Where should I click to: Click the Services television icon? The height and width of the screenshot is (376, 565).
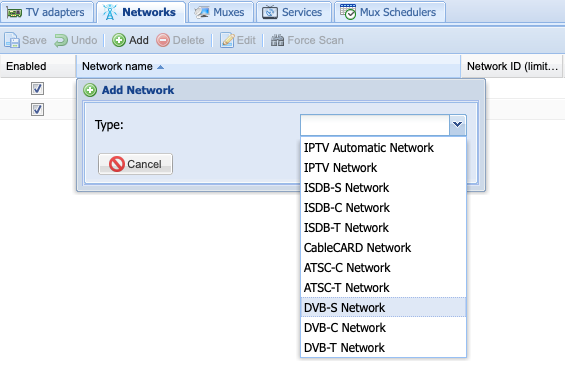coord(270,12)
